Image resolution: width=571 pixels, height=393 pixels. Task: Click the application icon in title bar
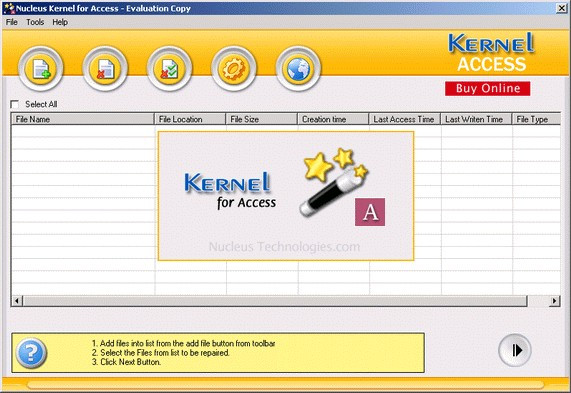9,8
